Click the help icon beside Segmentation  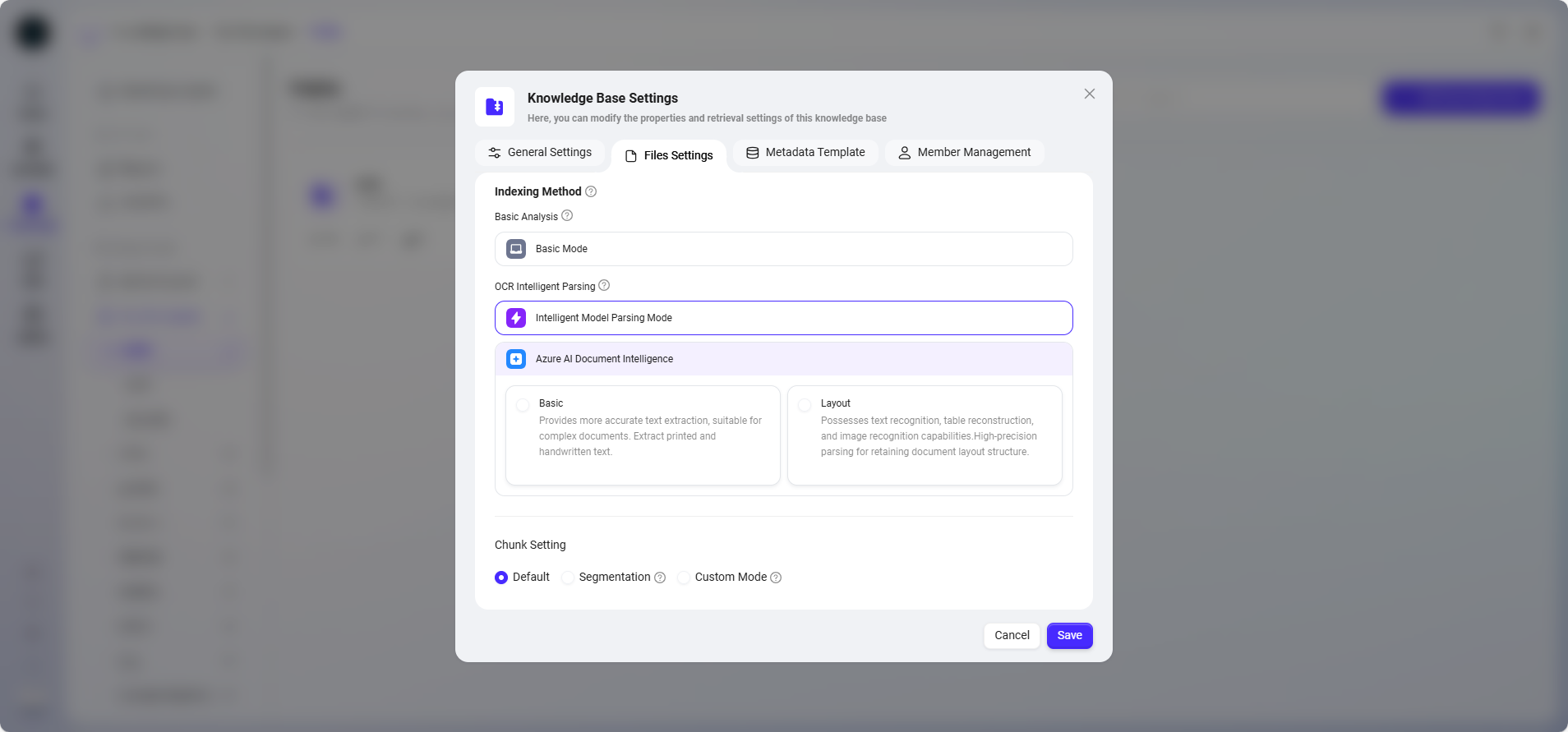[x=660, y=578]
